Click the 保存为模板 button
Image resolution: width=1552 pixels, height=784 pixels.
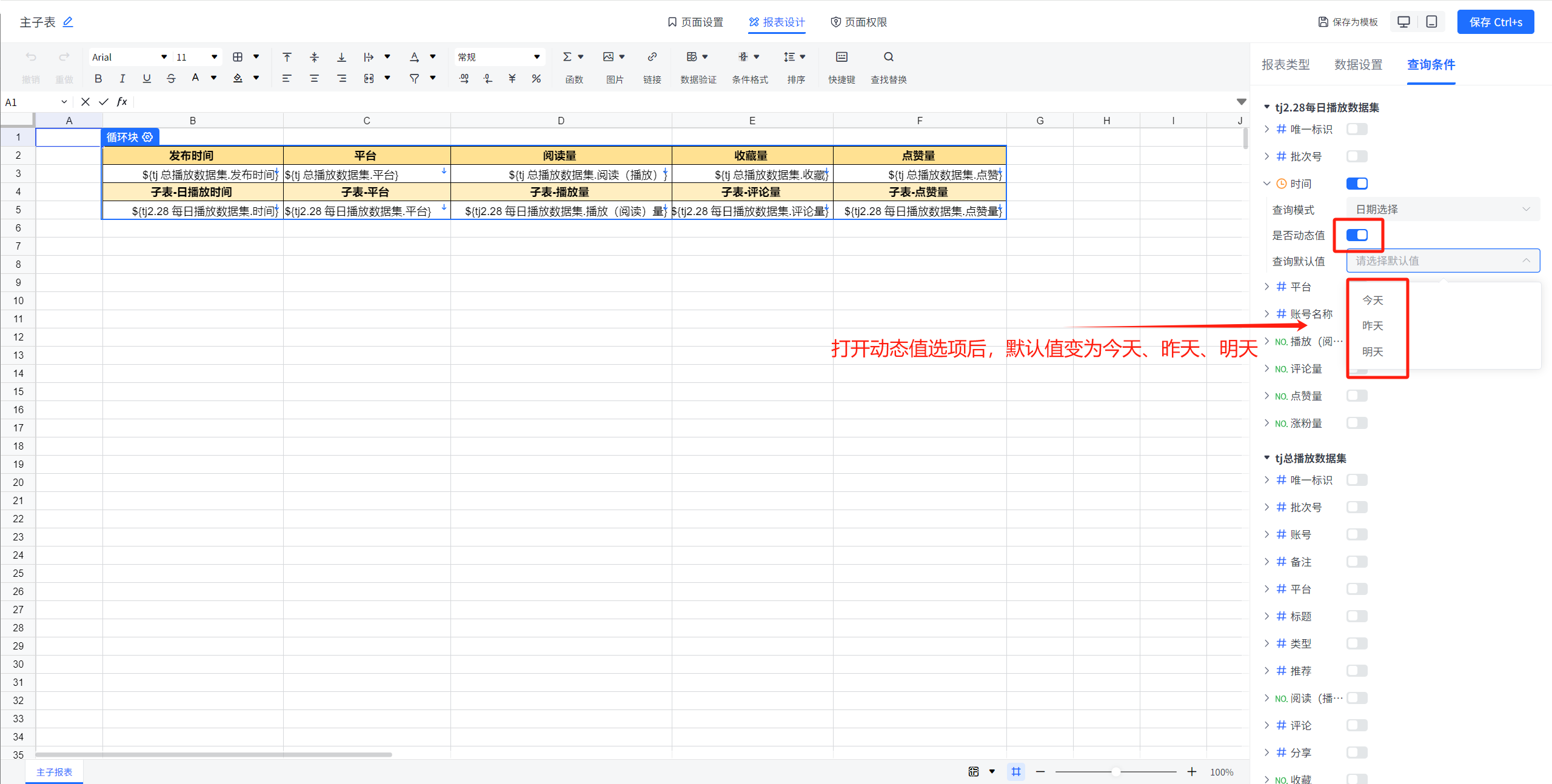click(x=1347, y=21)
